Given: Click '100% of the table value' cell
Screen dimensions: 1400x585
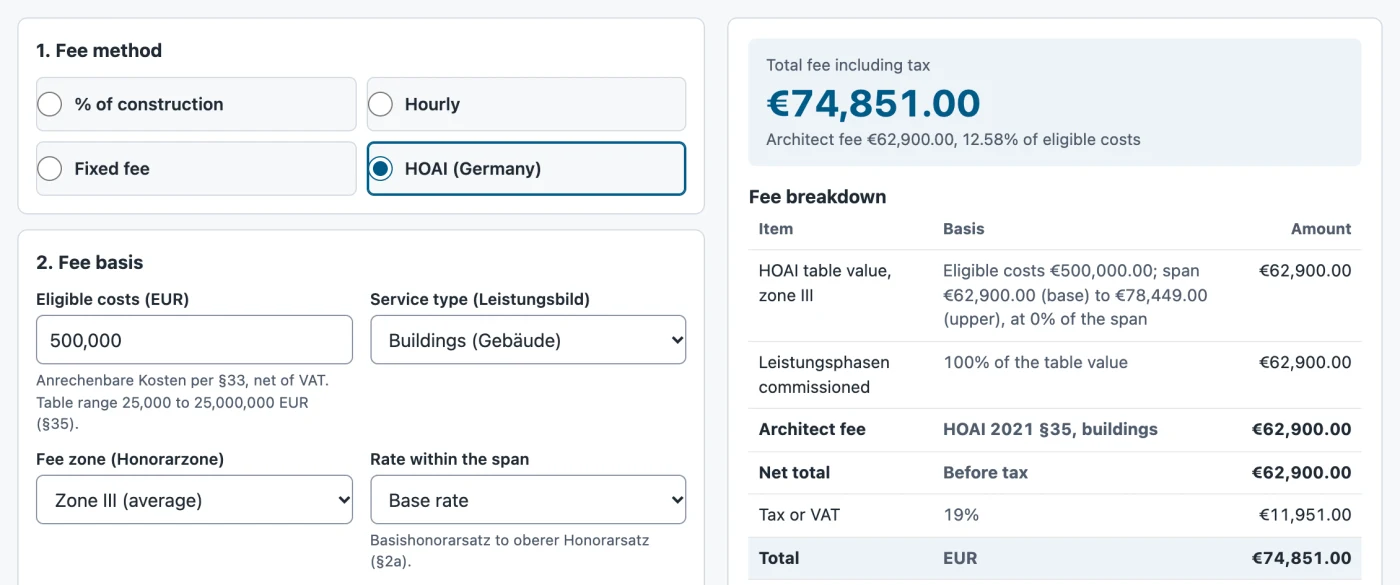Looking at the screenshot, I should pyautogui.click(x=1035, y=362).
